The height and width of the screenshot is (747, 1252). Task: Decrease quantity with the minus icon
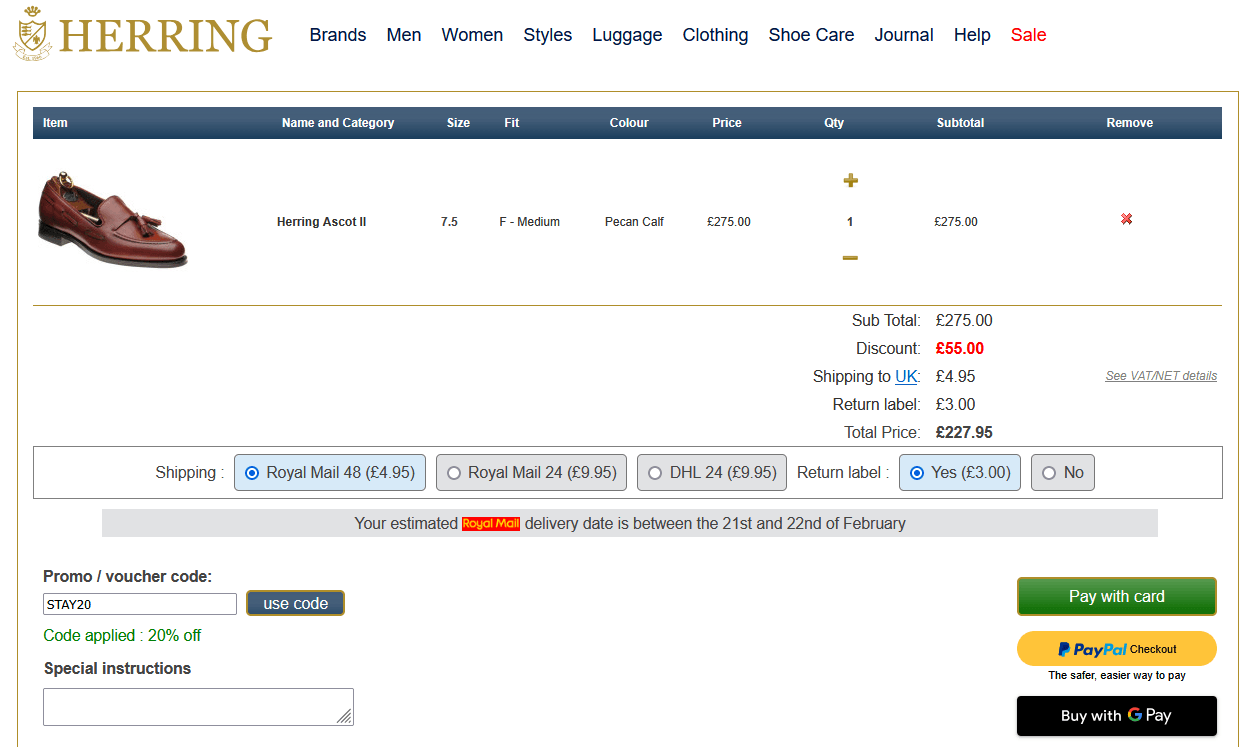point(850,258)
